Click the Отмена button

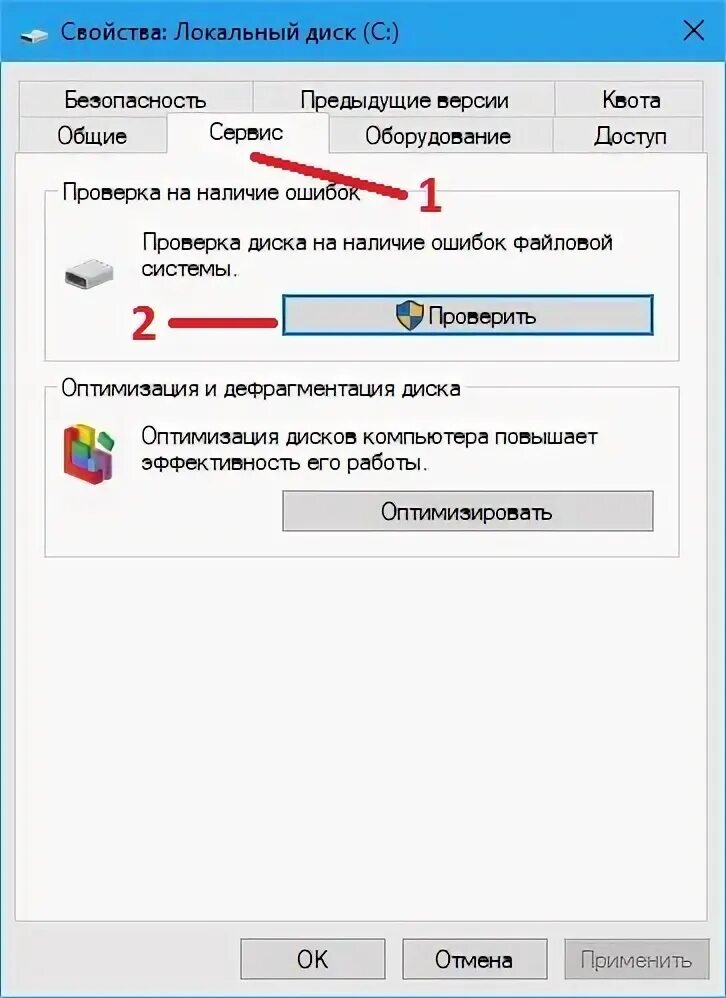(474, 959)
